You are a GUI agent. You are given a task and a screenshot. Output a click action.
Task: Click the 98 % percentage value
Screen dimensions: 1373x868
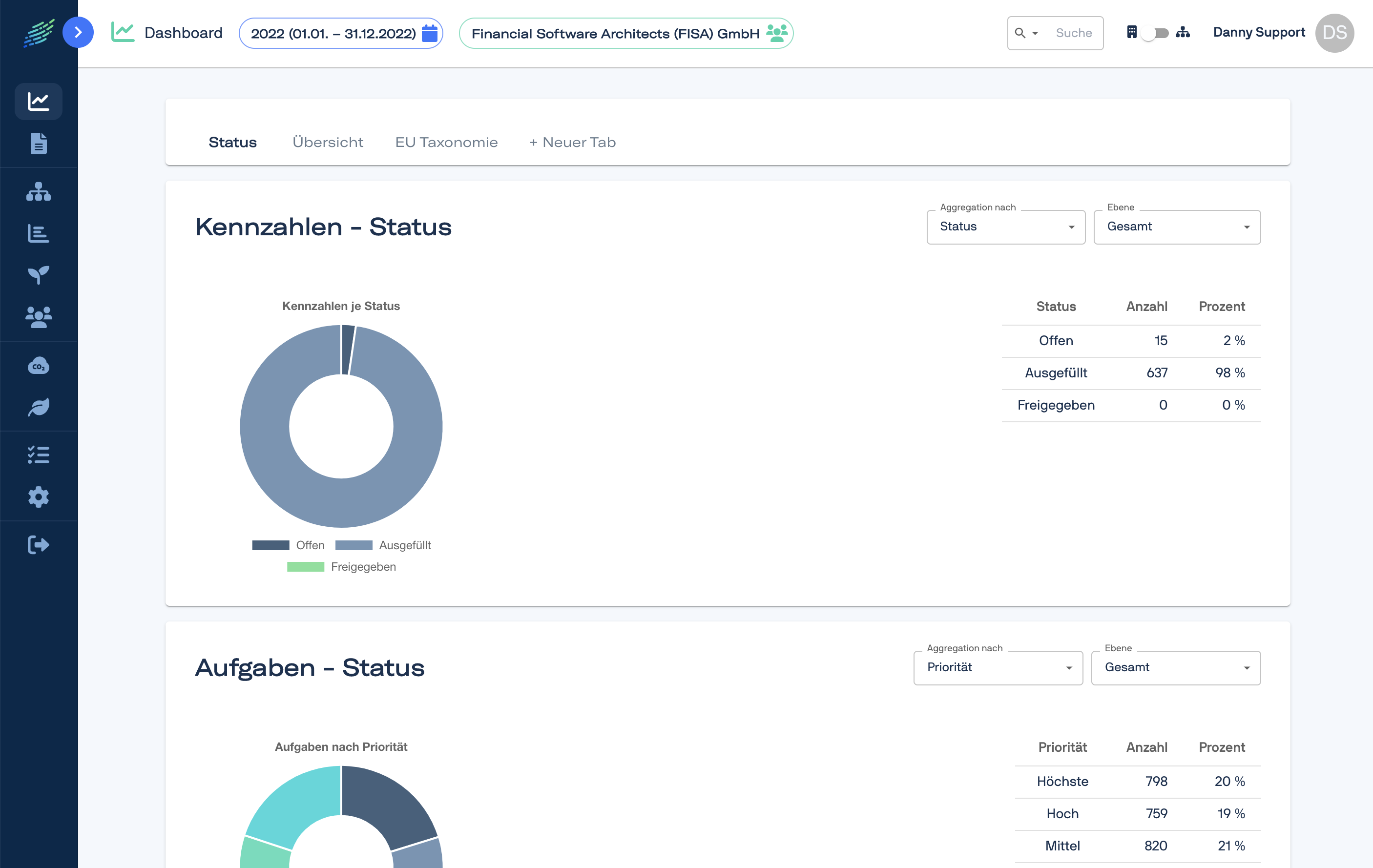[x=1230, y=373]
